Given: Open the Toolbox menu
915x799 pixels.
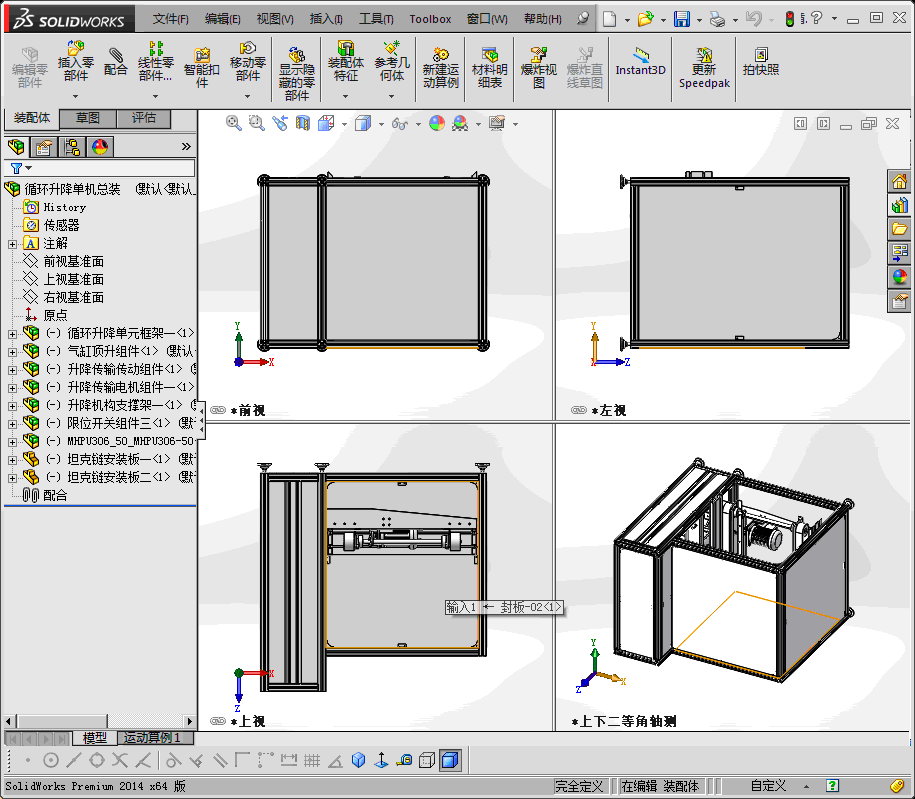Looking at the screenshot, I should 430,19.
